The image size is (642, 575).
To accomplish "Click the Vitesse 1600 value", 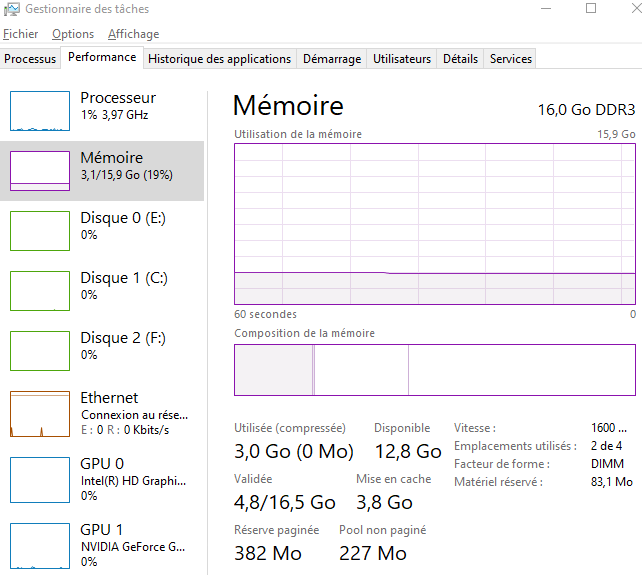I will pyautogui.click(x=609, y=428).
